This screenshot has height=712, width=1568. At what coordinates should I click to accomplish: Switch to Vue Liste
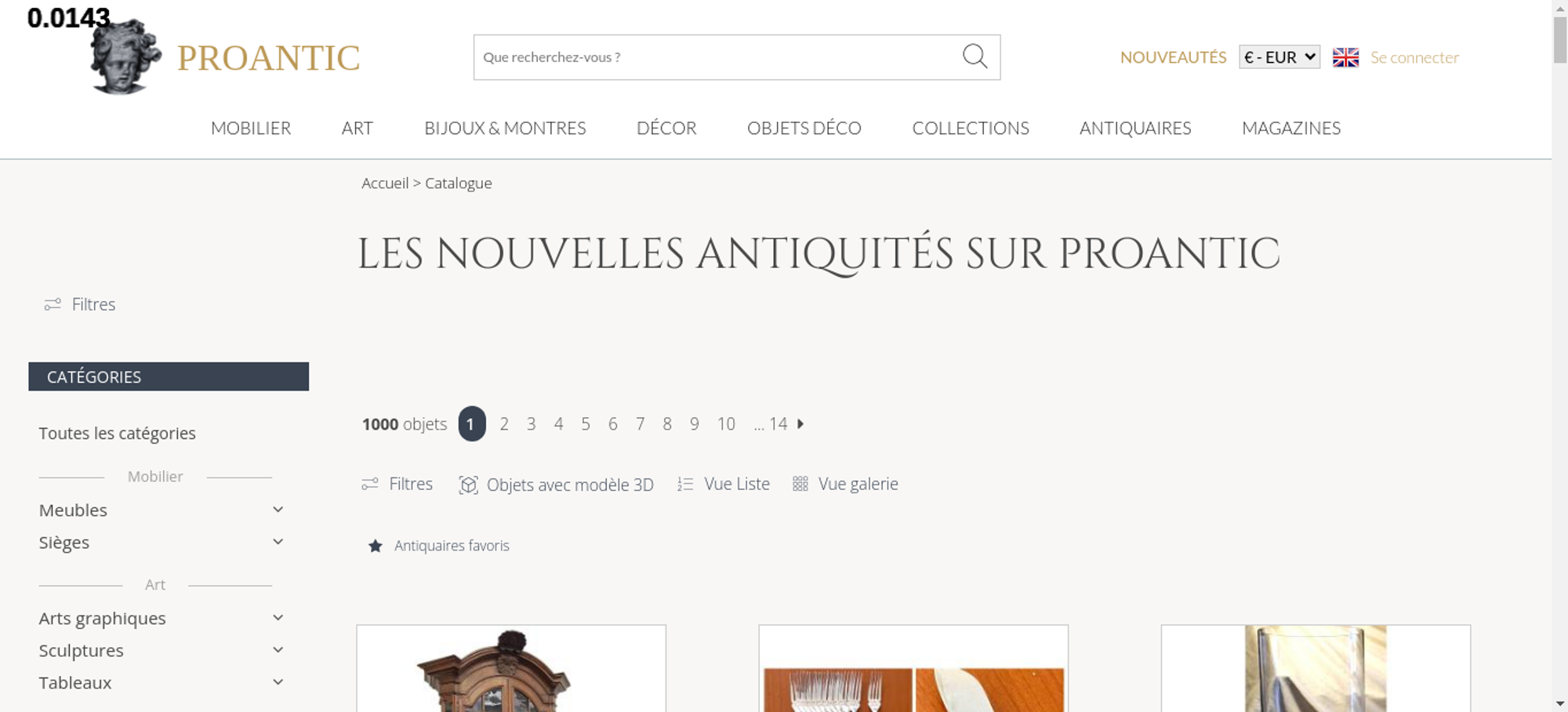724,484
